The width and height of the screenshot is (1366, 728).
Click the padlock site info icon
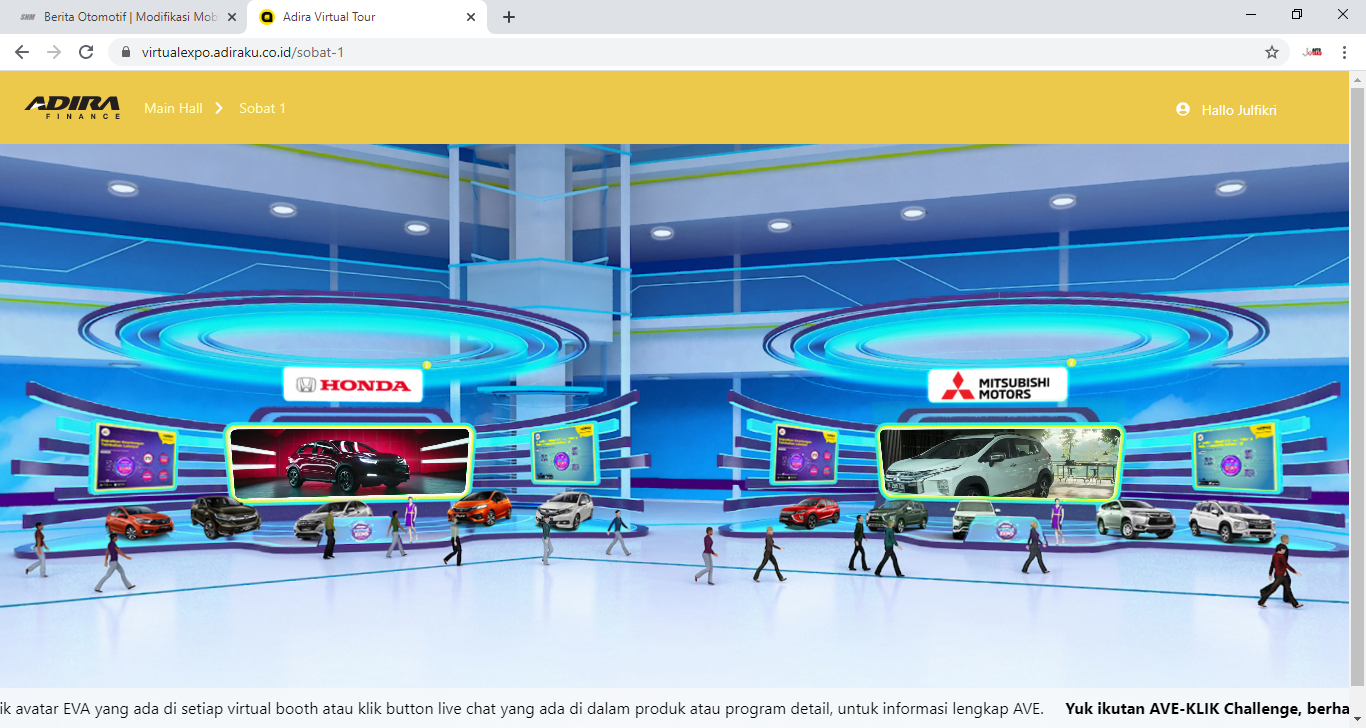coord(126,52)
